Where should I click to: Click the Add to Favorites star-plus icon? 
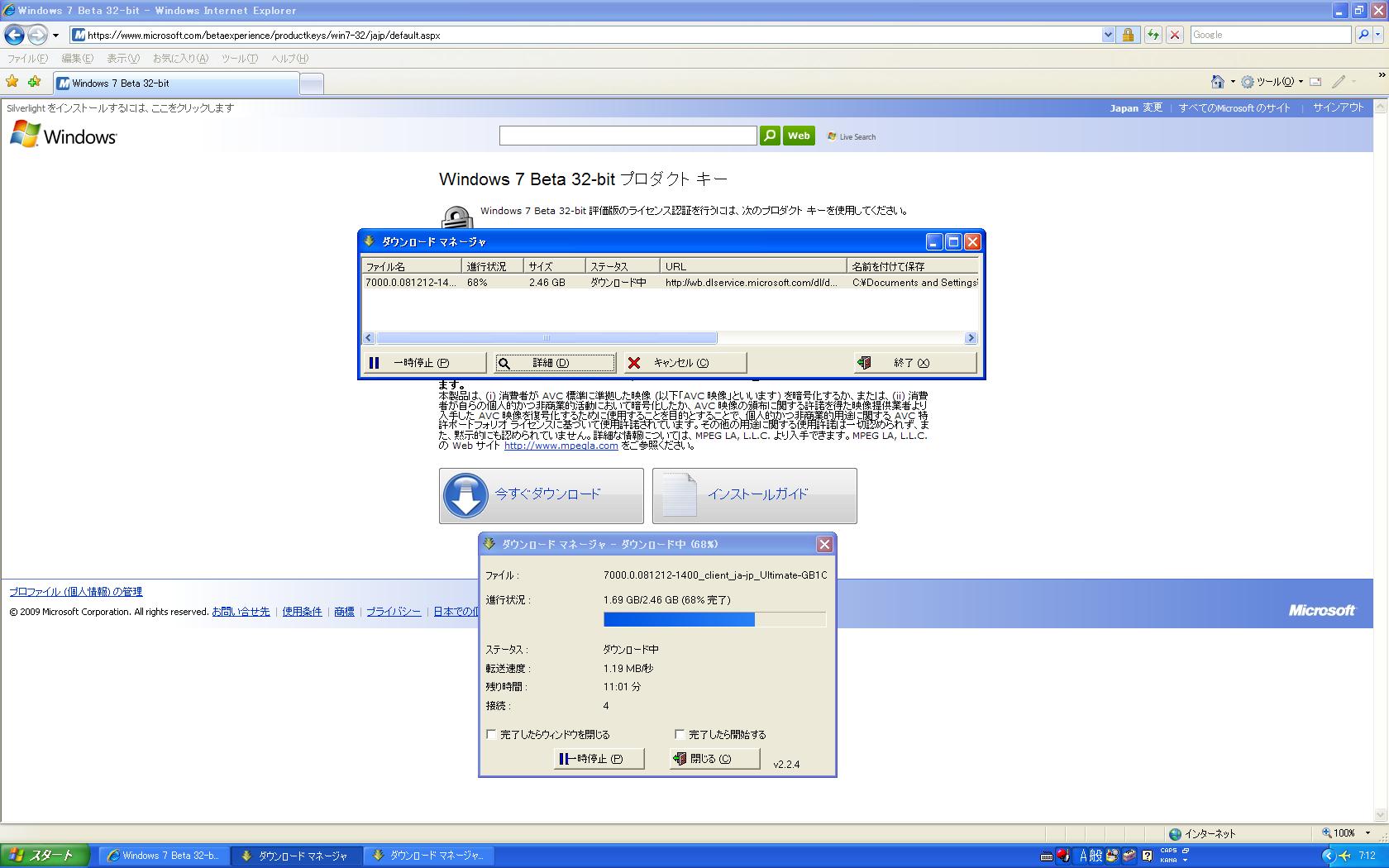click(34, 82)
